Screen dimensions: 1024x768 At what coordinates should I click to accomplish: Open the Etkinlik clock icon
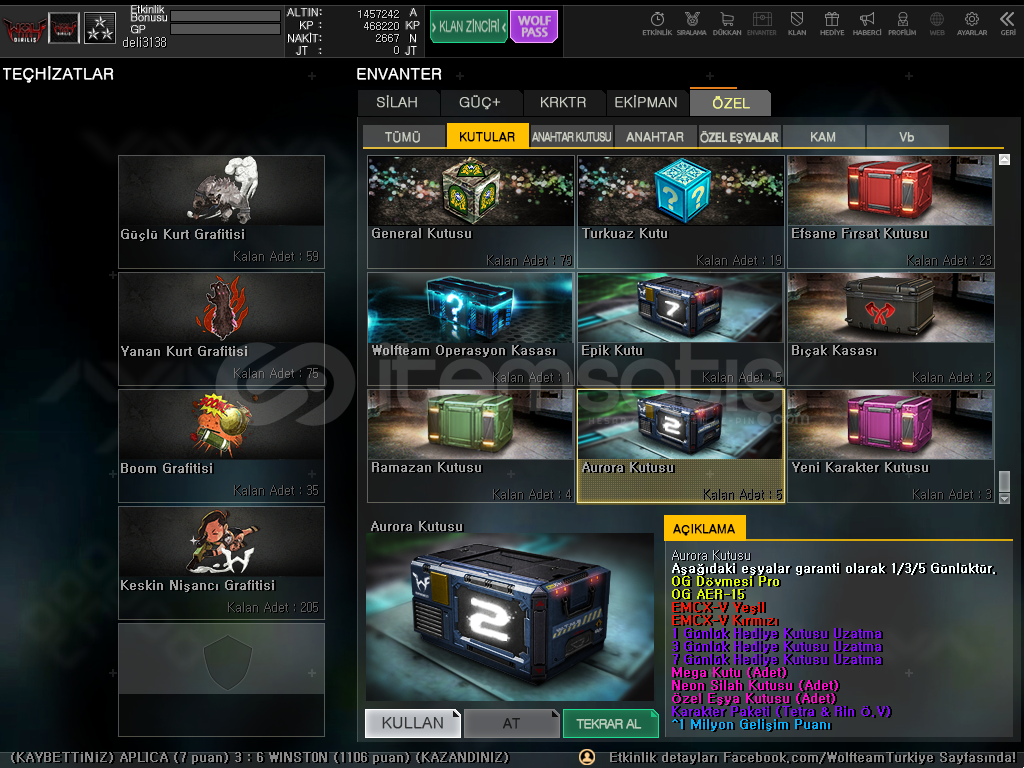657,24
